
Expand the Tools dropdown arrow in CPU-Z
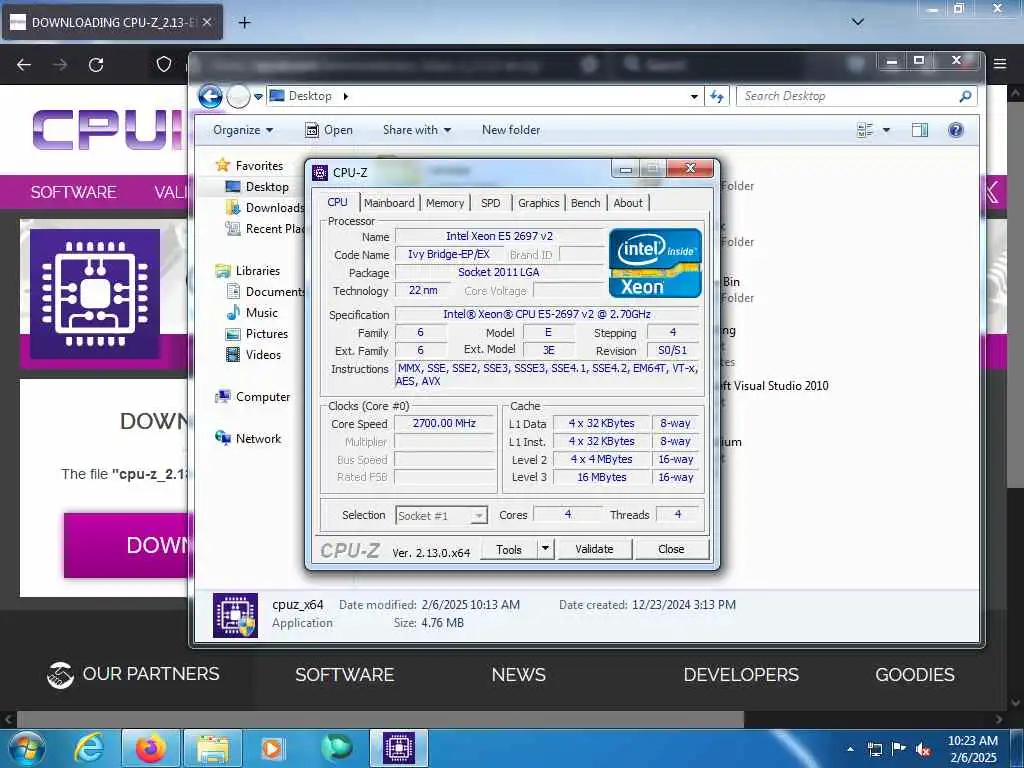(x=545, y=549)
